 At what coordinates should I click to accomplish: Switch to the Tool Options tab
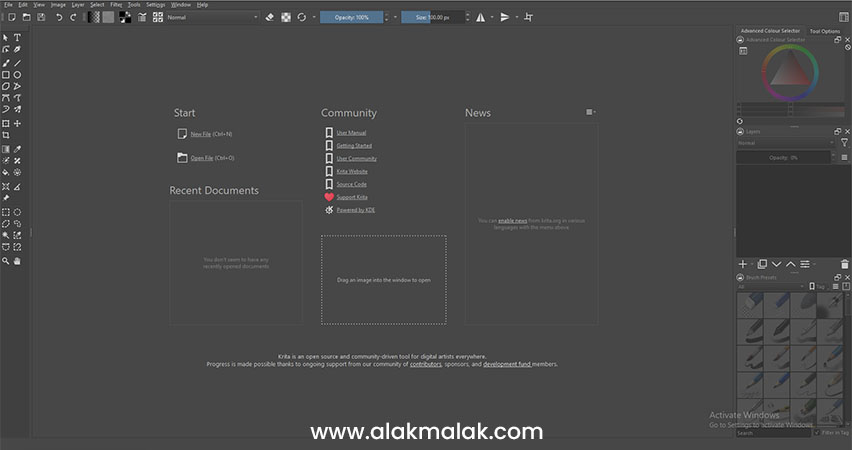[x=824, y=31]
